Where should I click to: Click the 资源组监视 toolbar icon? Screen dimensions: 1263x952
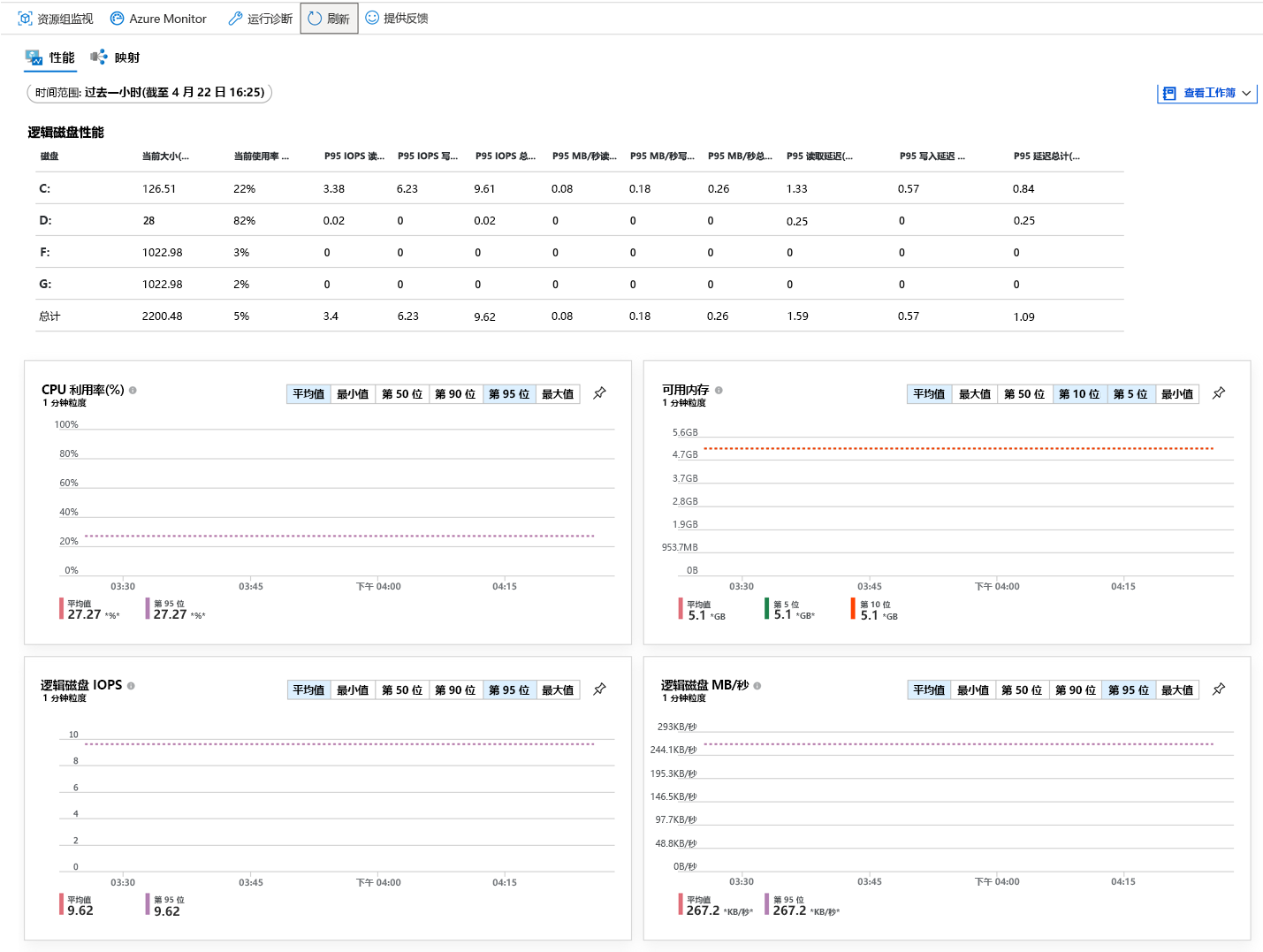click(x=55, y=18)
